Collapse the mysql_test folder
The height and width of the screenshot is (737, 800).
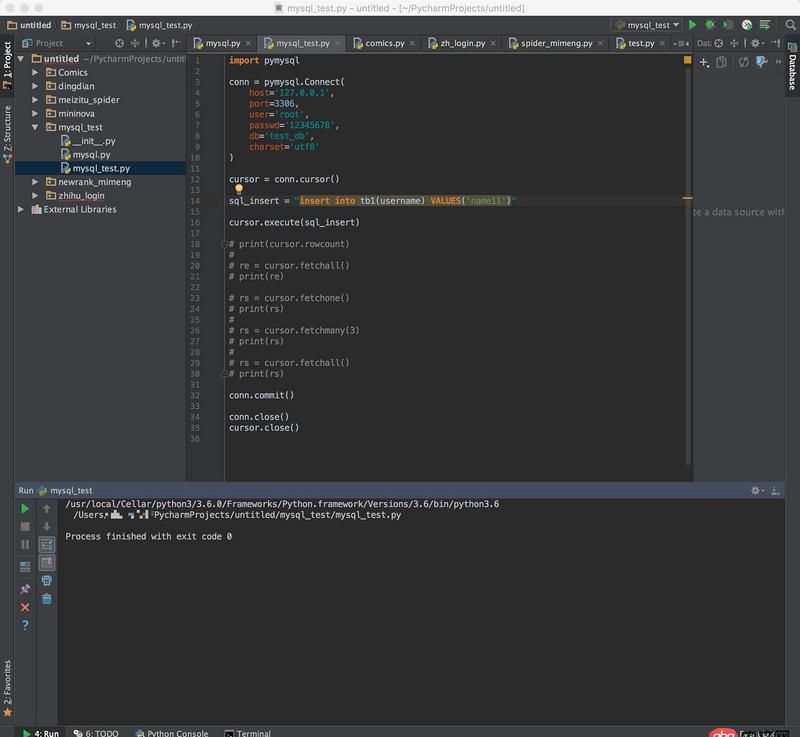(x=37, y=127)
